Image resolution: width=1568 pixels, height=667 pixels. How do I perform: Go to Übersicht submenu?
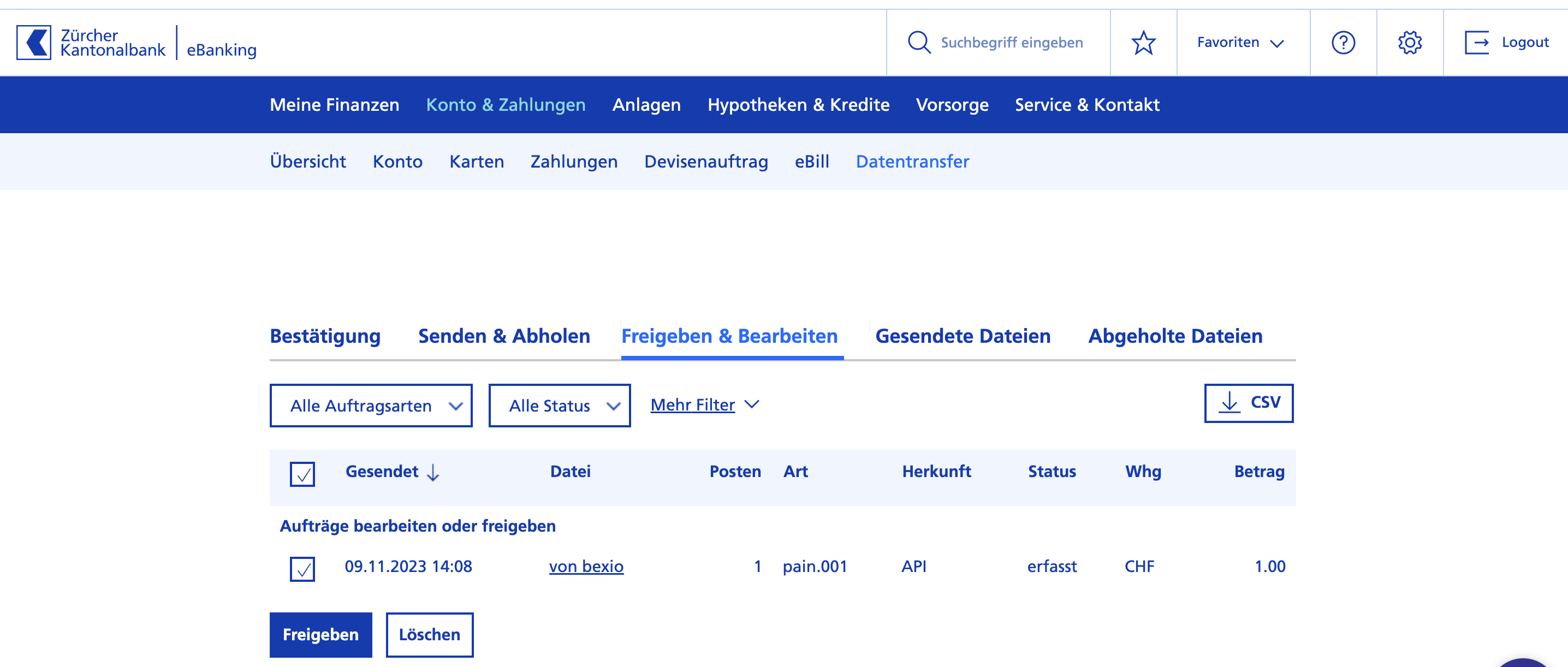click(308, 161)
